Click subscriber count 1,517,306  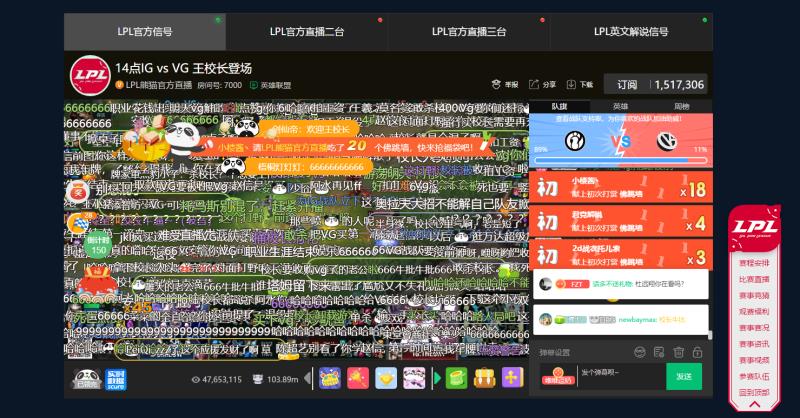(679, 85)
